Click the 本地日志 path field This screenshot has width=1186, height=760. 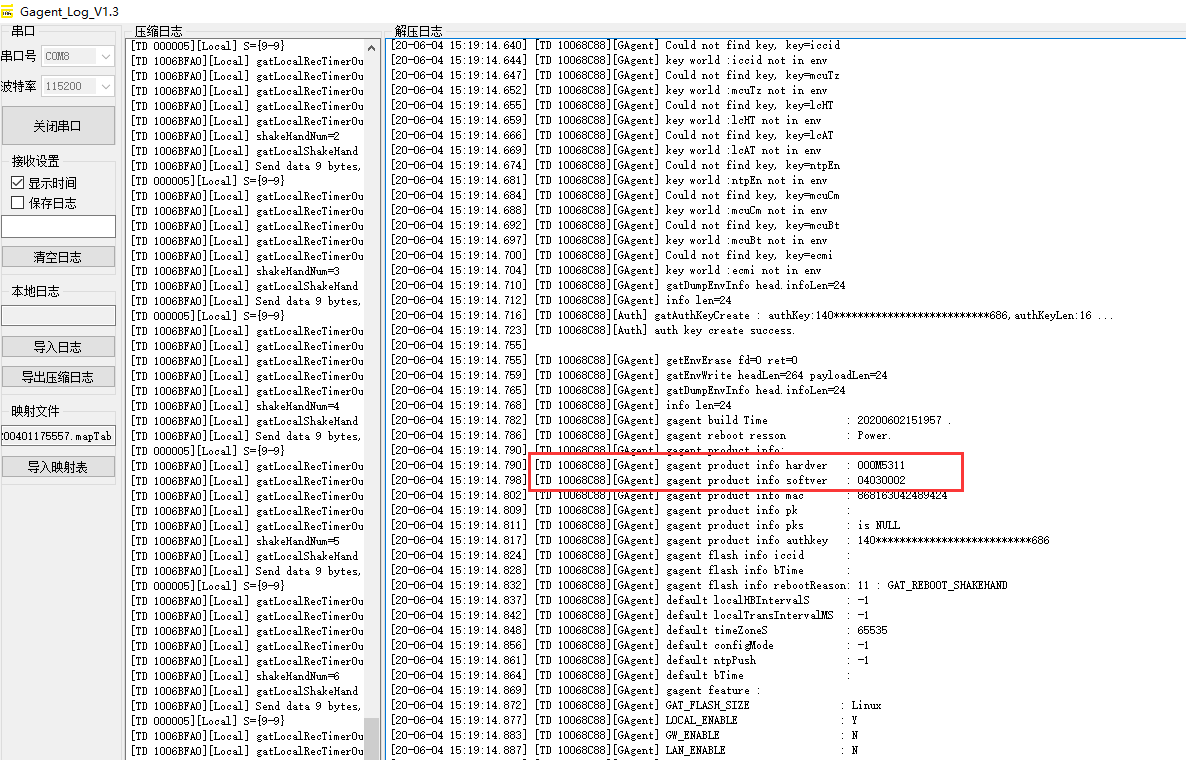pyautogui.click(x=58, y=316)
